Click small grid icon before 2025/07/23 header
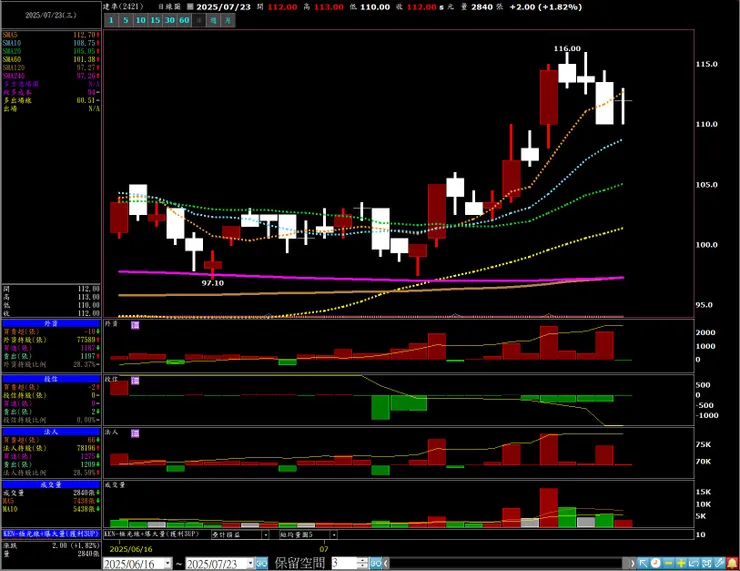The image size is (740, 571). point(190,7)
